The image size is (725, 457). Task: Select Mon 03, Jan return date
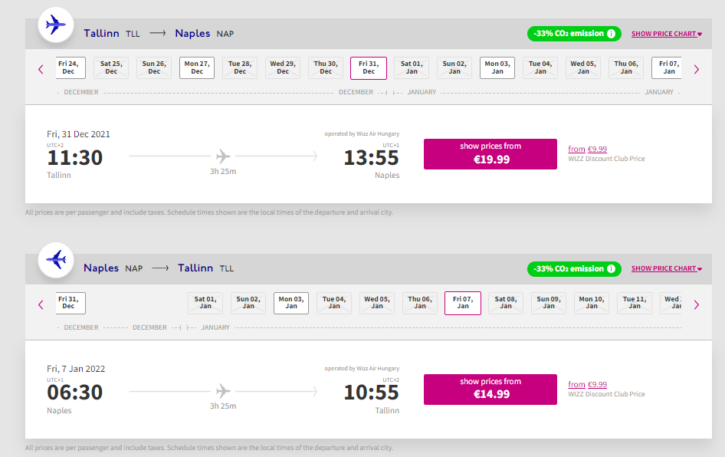(291, 303)
